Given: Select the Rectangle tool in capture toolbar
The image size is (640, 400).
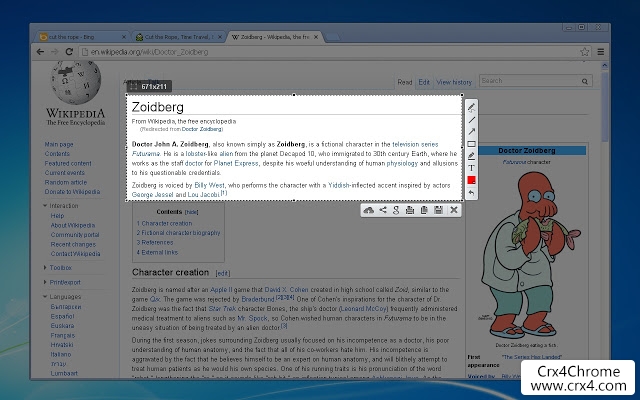Looking at the screenshot, I should coord(471,144).
